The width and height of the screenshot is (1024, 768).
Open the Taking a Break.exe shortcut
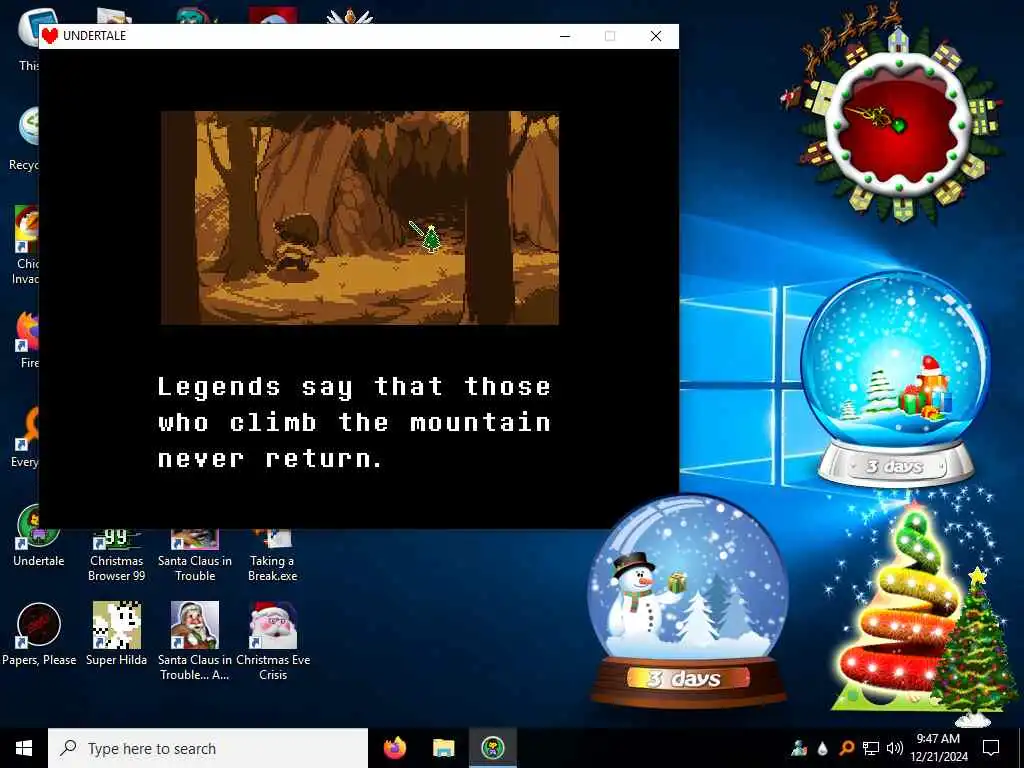(272, 554)
